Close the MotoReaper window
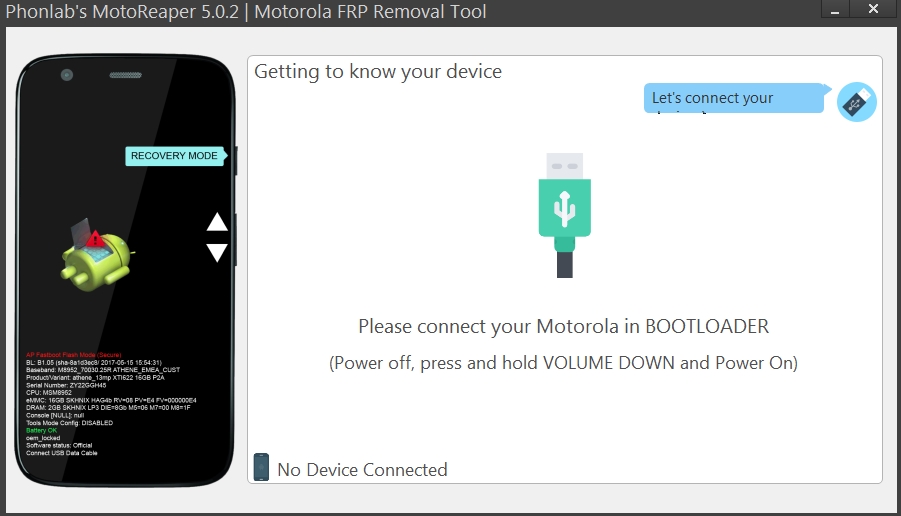 tap(873, 9)
